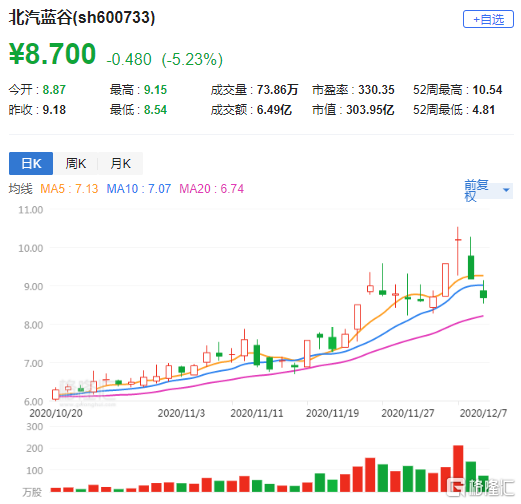The width and height of the screenshot is (521, 504).
Task: Click the price change -0.480
Action: [129, 59]
